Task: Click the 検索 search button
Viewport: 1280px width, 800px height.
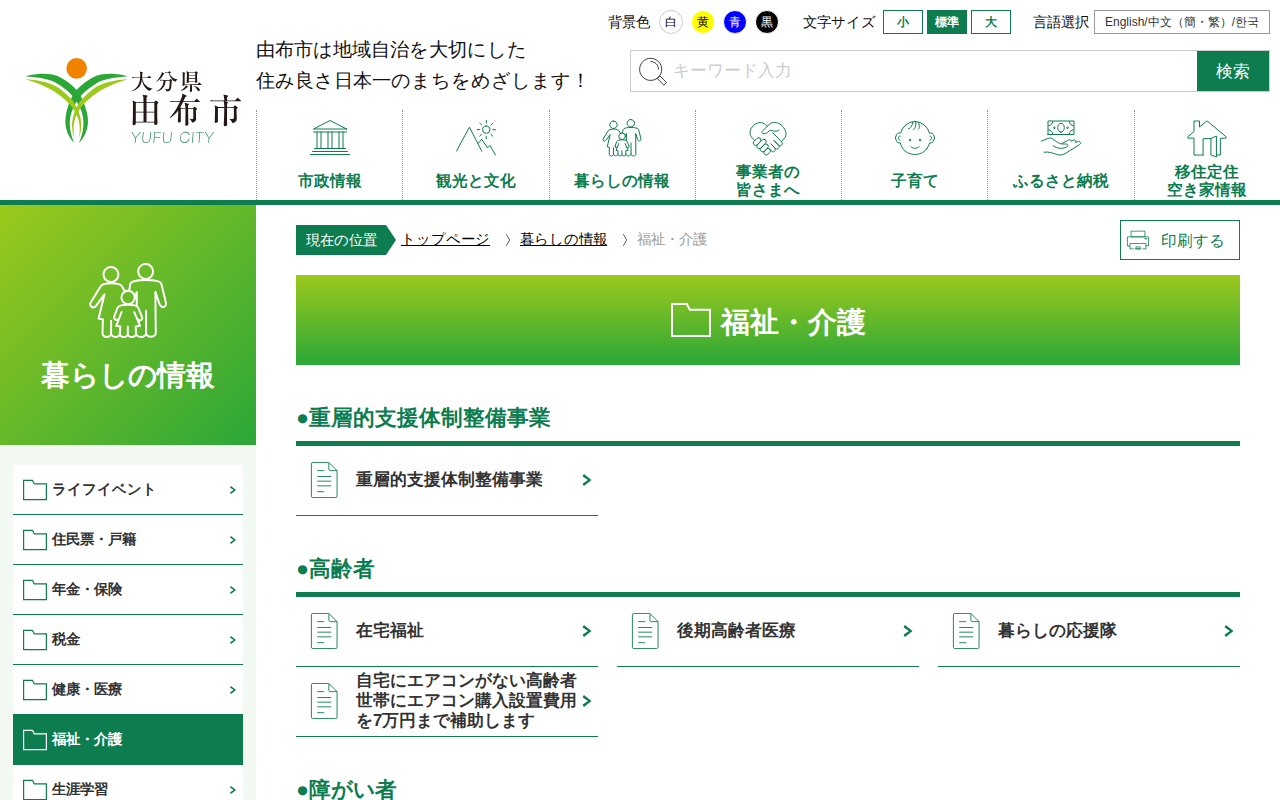Action: coord(1232,71)
